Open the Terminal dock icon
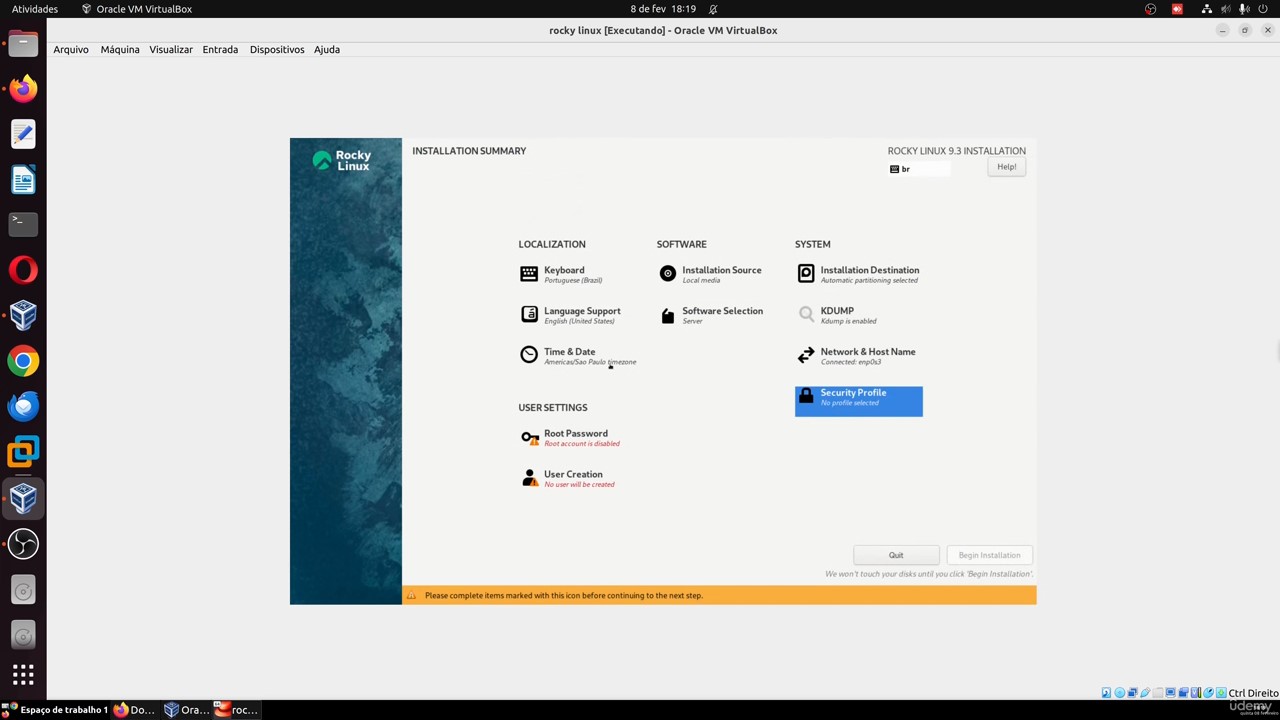 (23, 224)
